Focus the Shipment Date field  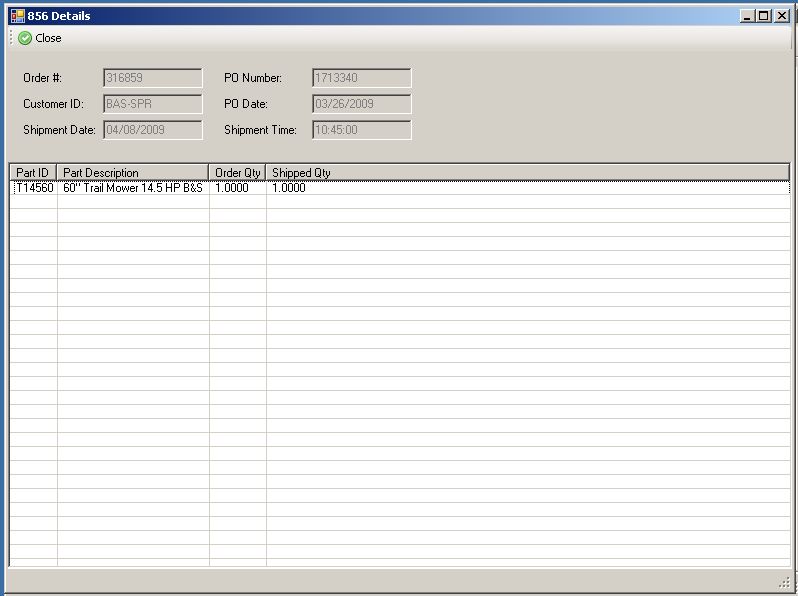click(152, 130)
